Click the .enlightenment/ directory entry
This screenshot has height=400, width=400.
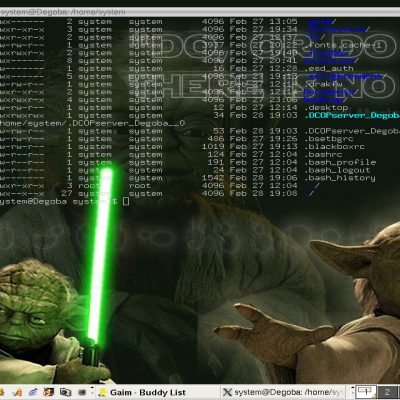pos(346,76)
